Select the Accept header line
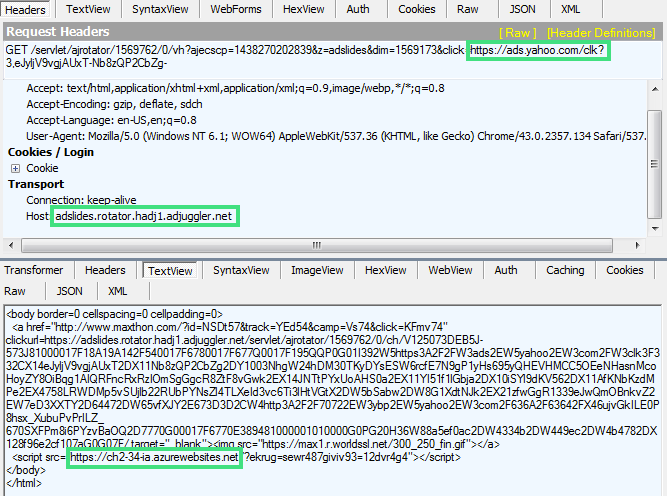This screenshot has height=496, width=667. (235, 88)
